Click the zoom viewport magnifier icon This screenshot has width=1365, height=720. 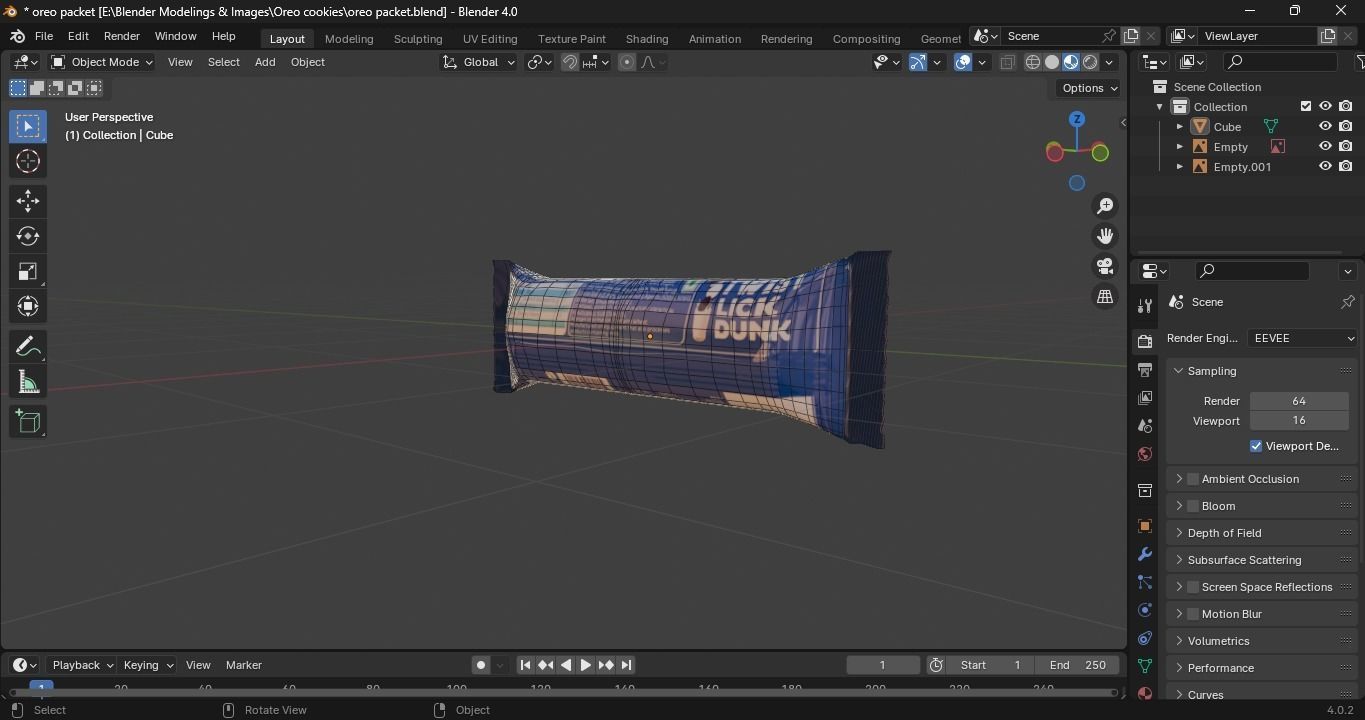click(x=1105, y=206)
